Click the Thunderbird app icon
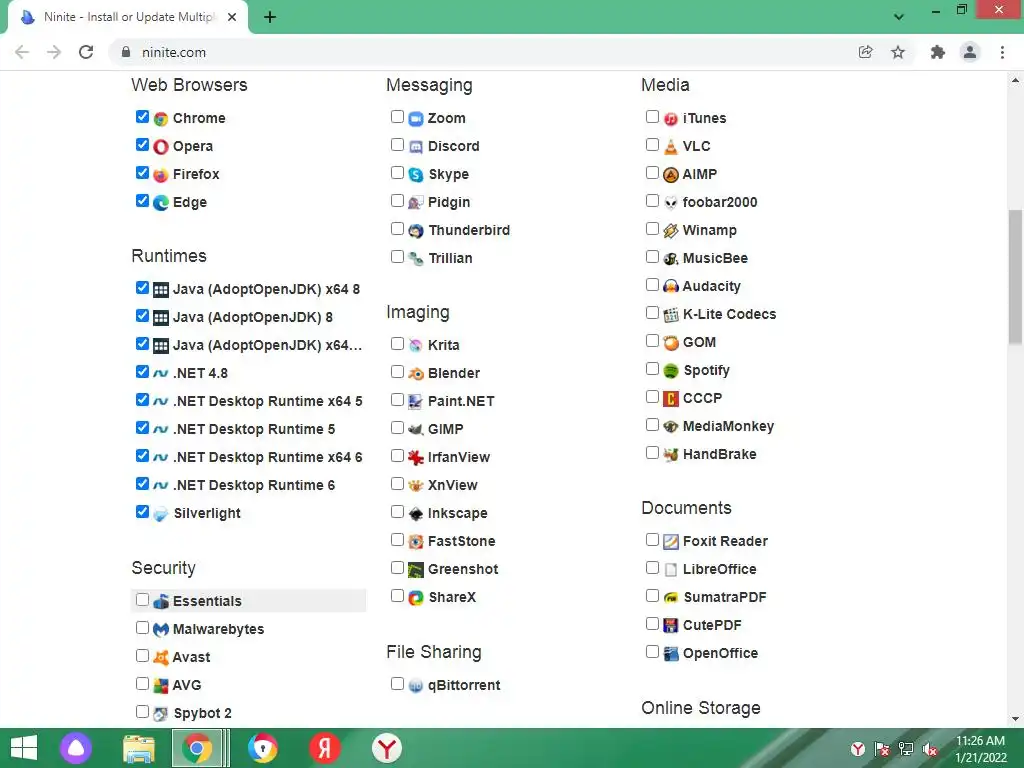 416,231
